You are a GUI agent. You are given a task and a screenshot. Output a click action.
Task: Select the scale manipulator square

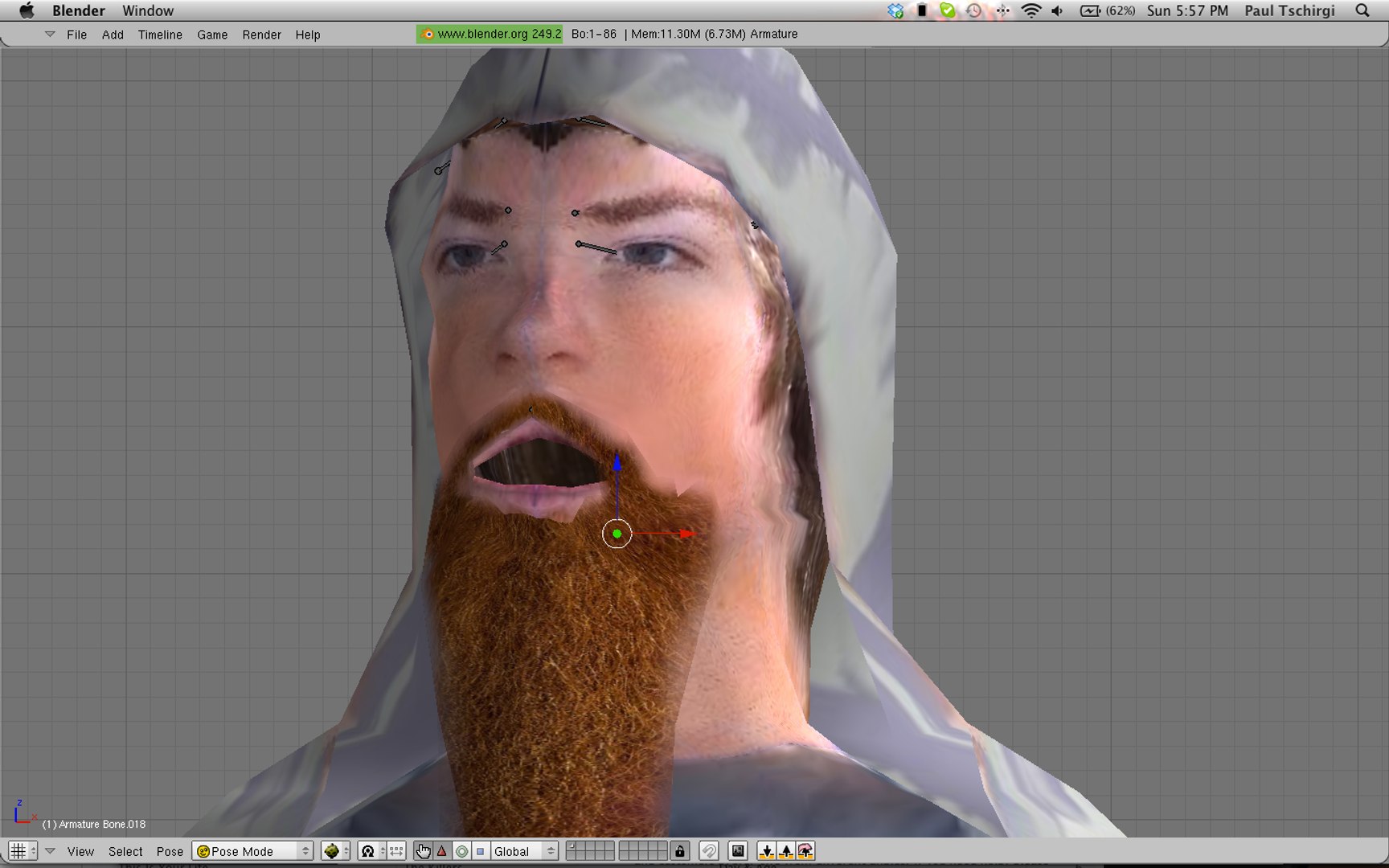481,851
